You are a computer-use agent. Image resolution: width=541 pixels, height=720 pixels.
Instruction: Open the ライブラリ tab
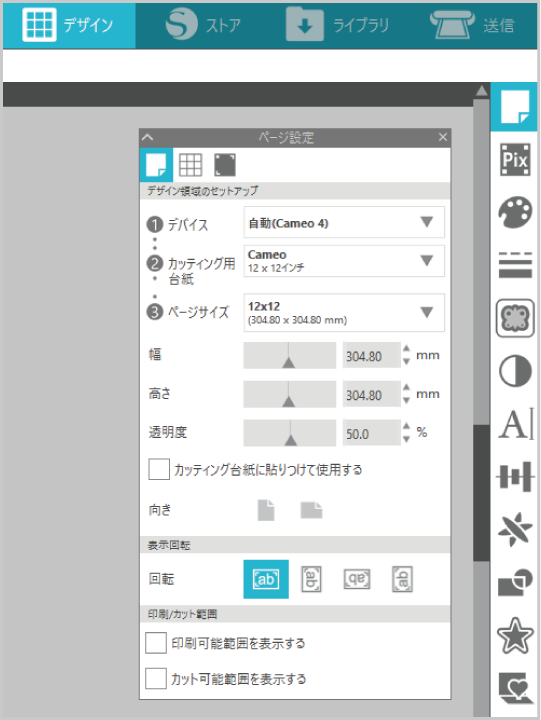click(338, 25)
